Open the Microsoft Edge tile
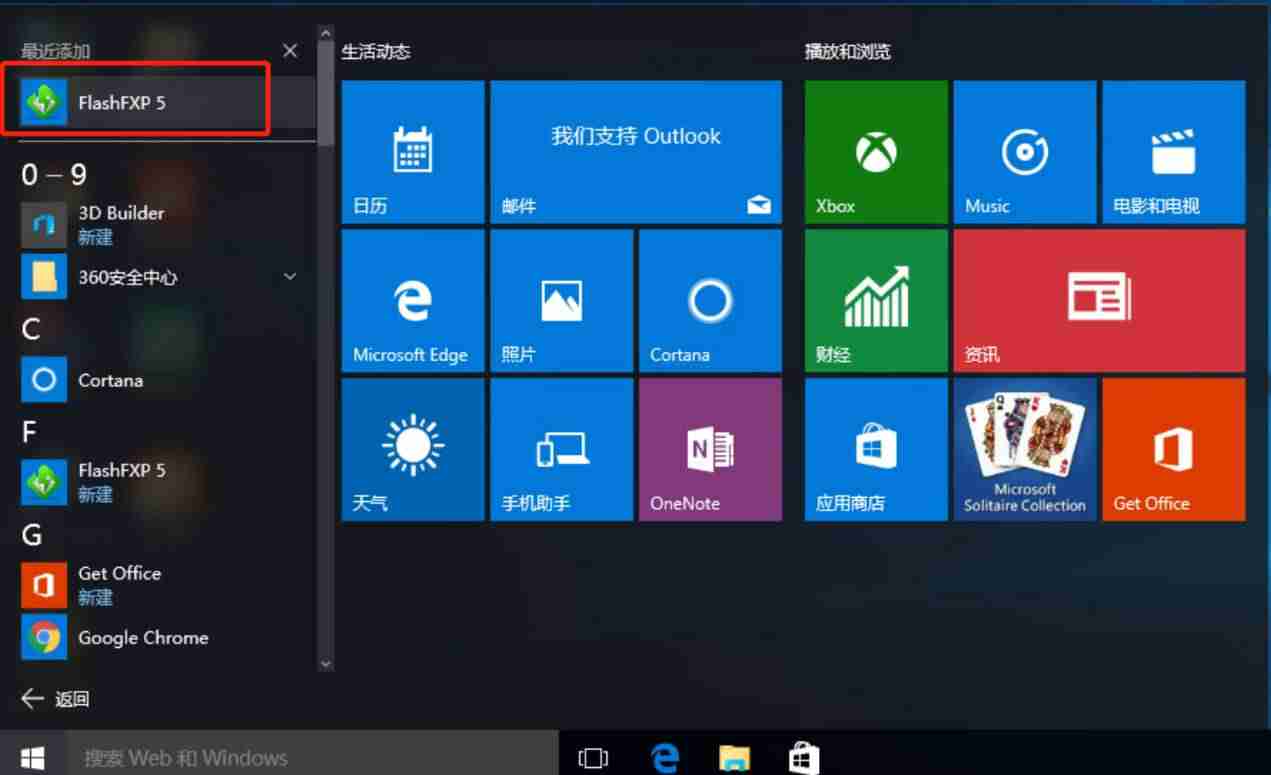This screenshot has height=775, width=1271. tap(413, 301)
